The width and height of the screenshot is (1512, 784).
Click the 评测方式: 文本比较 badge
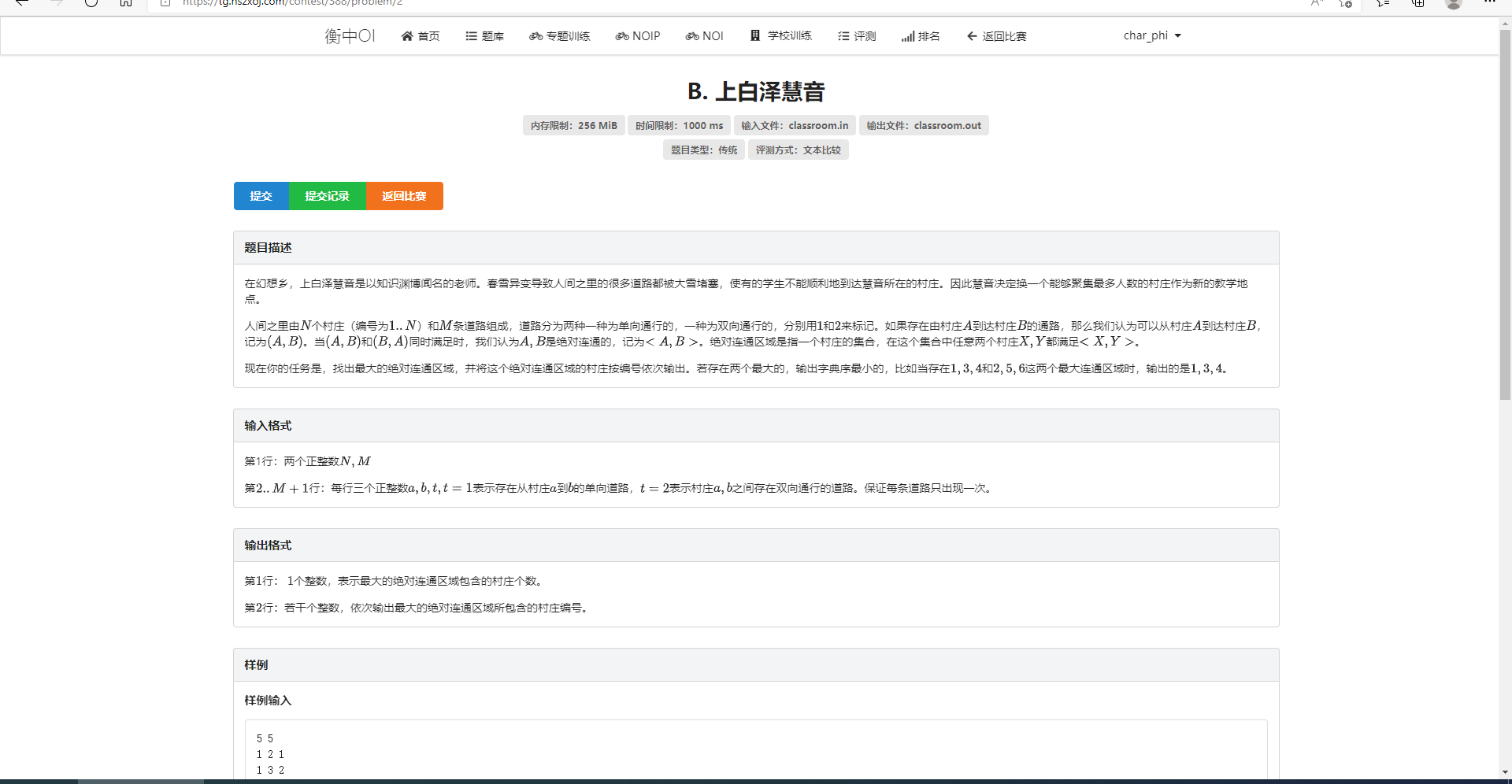coord(799,150)
